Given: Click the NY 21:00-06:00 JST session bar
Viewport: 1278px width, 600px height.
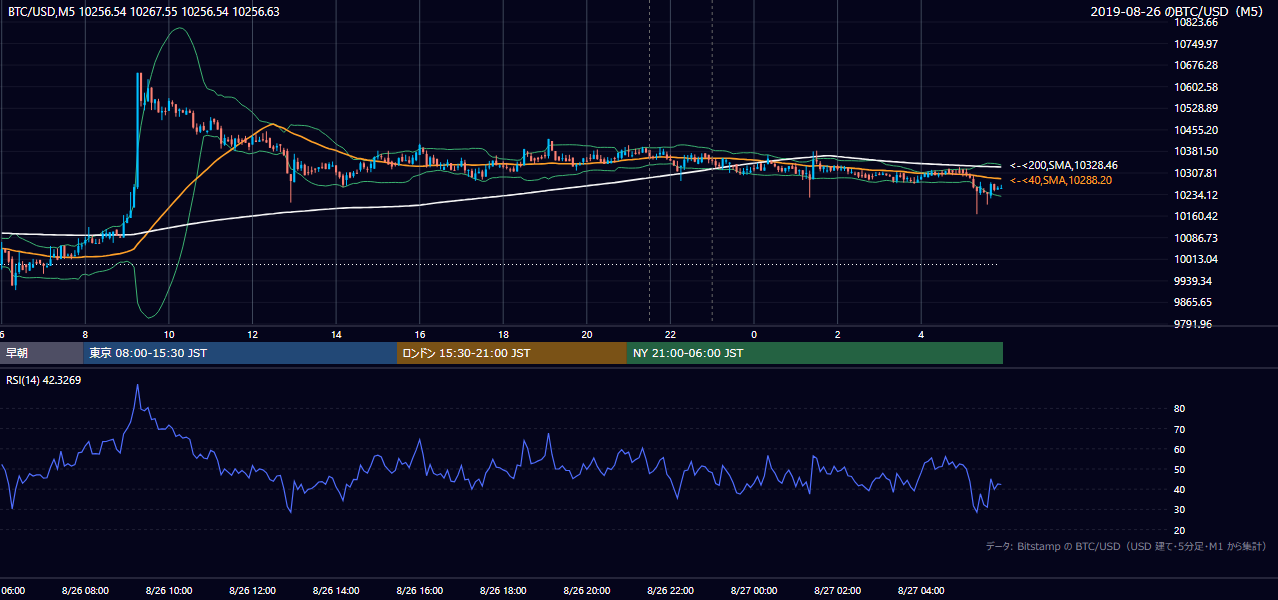Looking at the screenshot, I should [815, 353].
